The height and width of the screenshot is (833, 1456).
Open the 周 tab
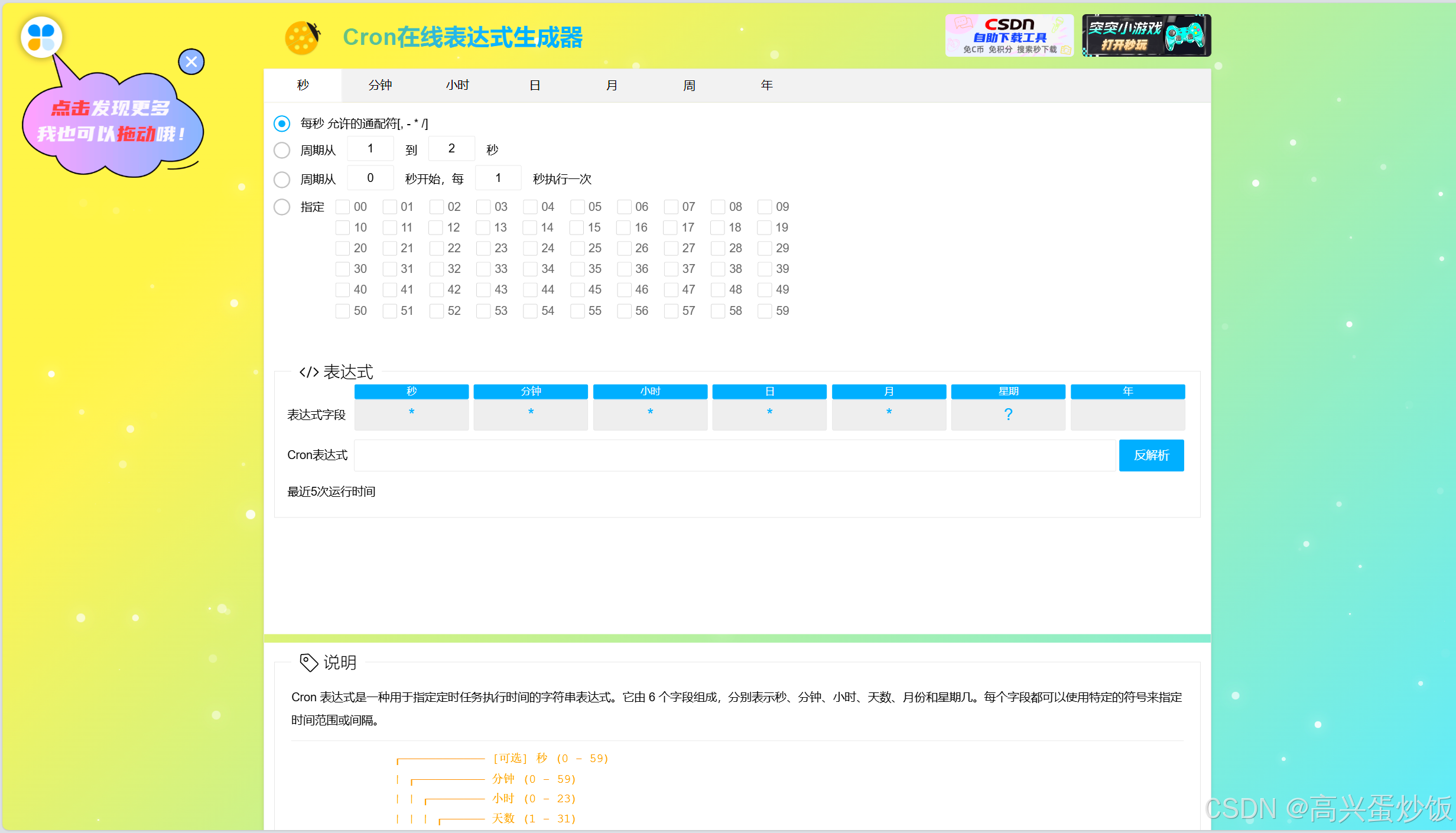[x=689, y=85]
